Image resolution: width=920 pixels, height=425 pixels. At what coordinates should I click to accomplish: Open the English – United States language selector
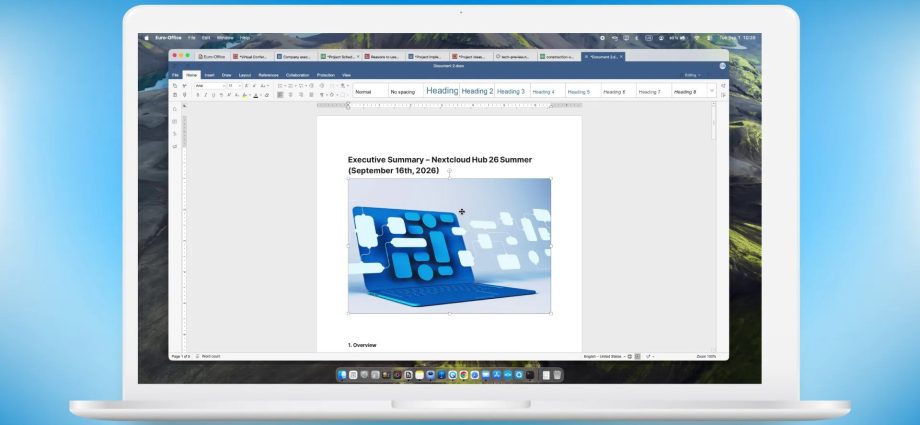(x=604, y=356)
